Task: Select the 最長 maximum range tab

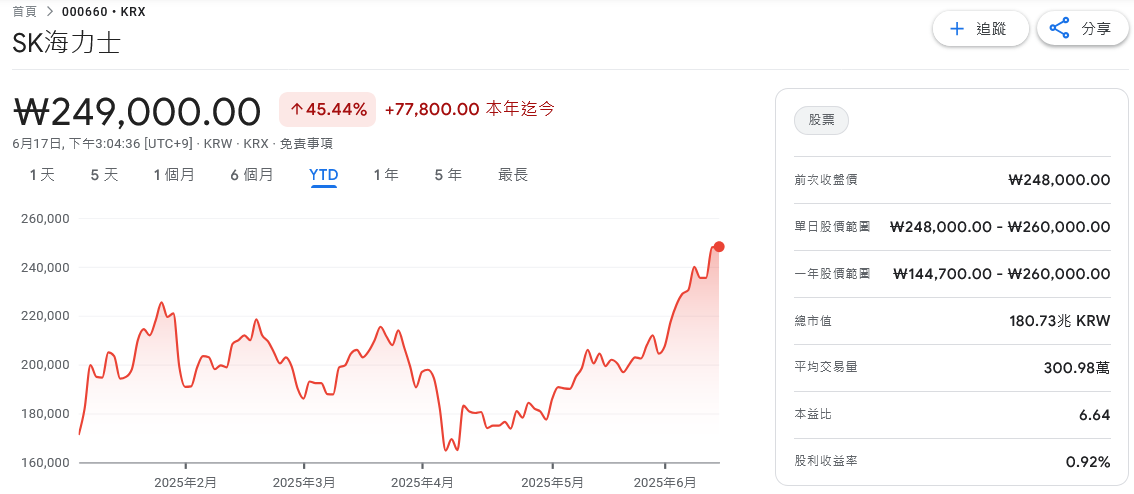Action: [513, 175]
